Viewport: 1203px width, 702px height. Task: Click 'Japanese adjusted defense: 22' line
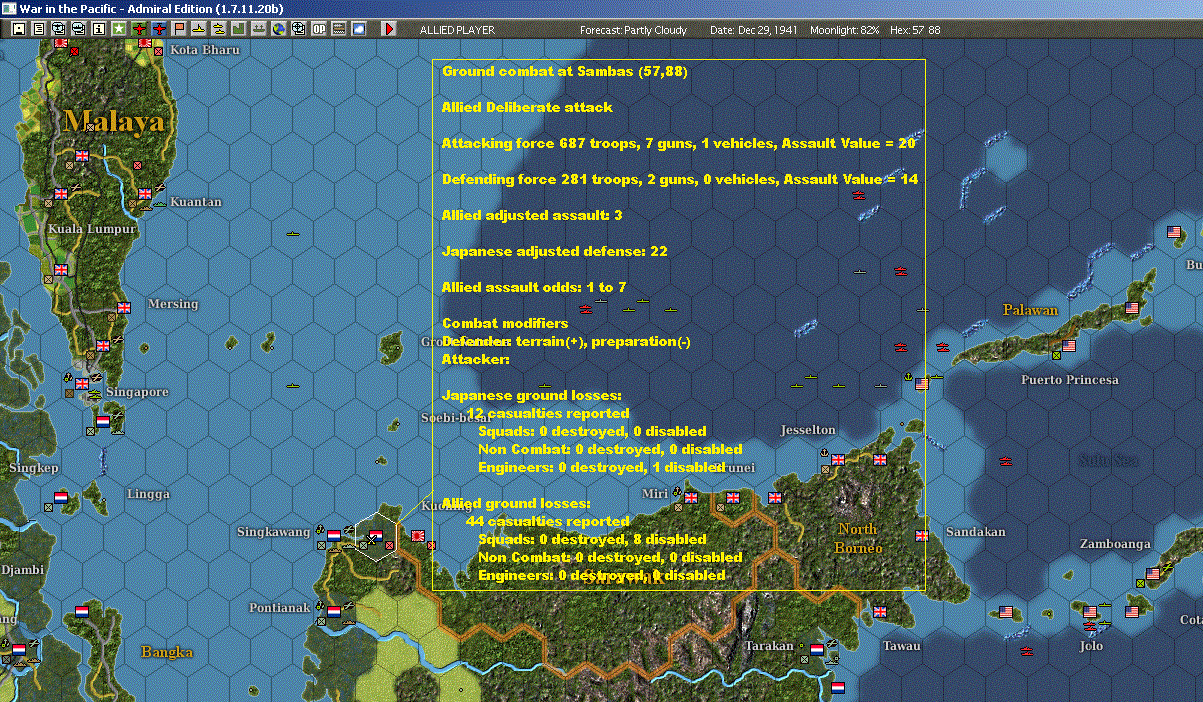pos(554,251)
